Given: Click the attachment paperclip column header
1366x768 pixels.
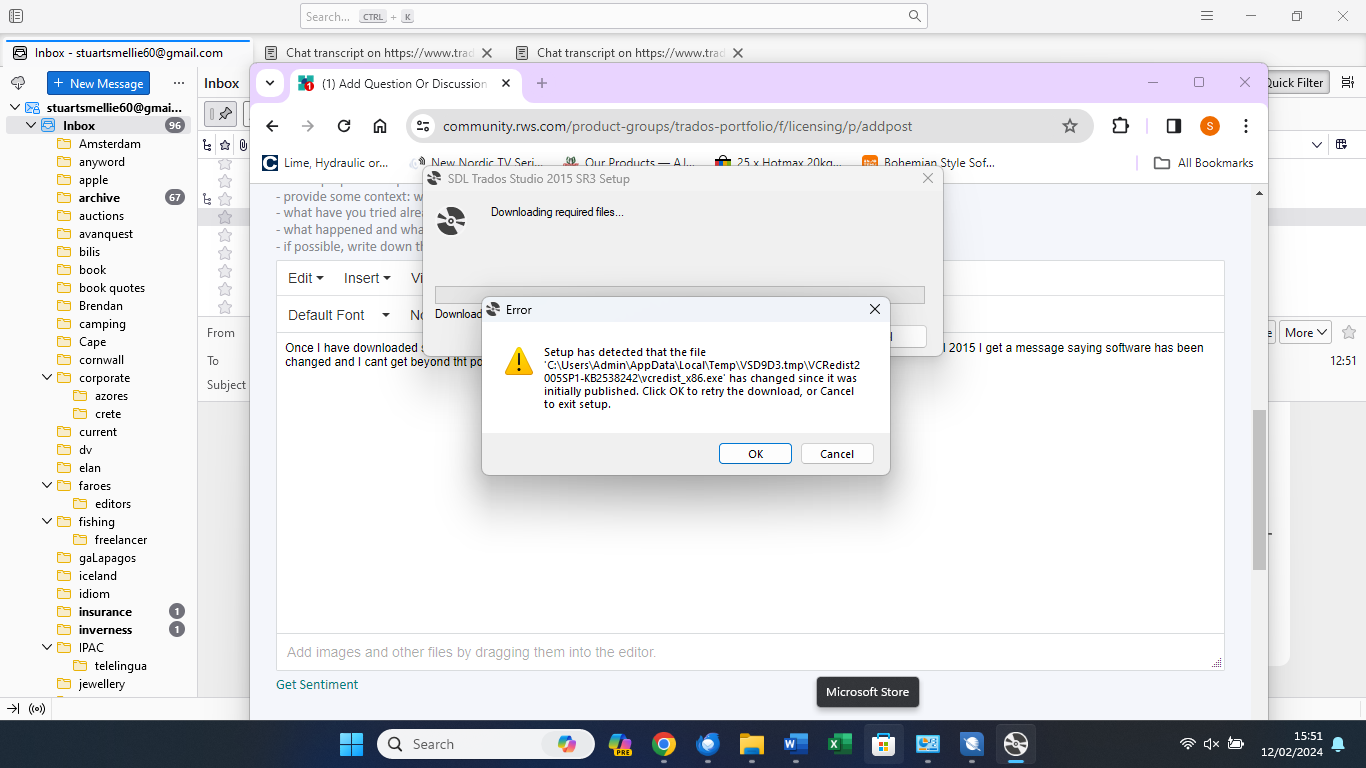Looking at the screenshot, I should (x=242, y=145).
